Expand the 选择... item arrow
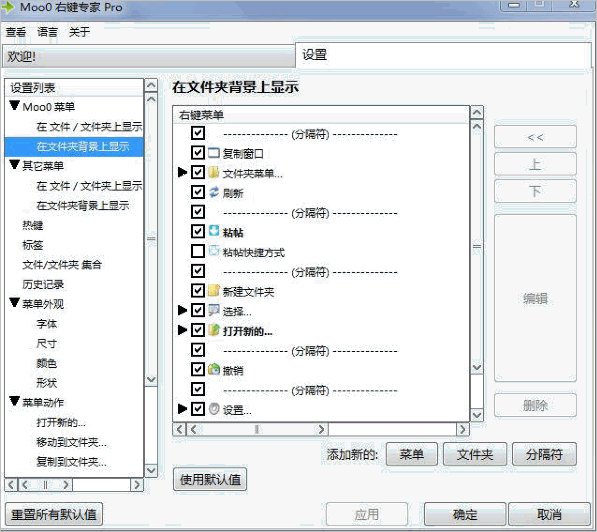 [x=182, y=310]
